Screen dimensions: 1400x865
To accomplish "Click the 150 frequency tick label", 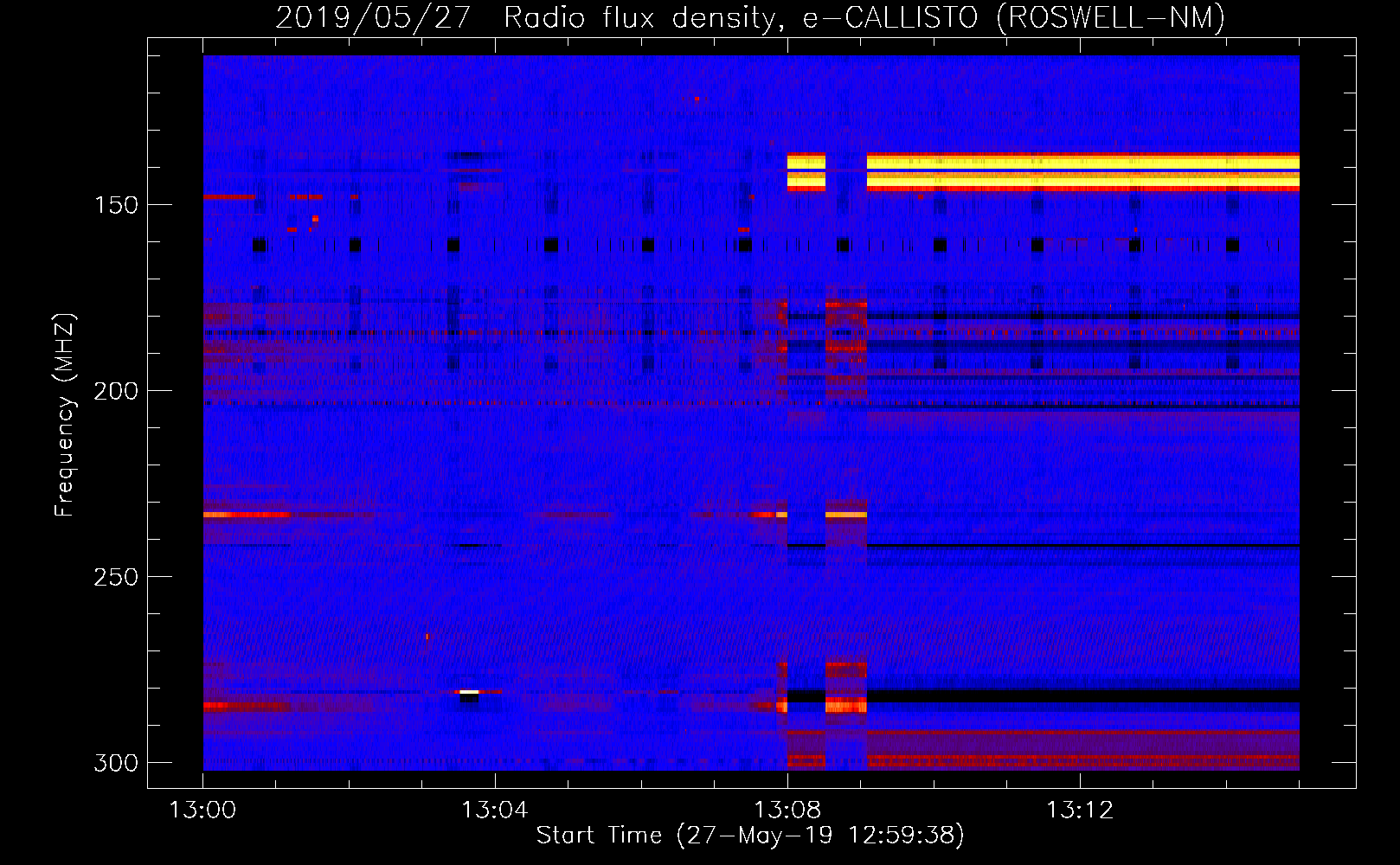I will 116,205.
